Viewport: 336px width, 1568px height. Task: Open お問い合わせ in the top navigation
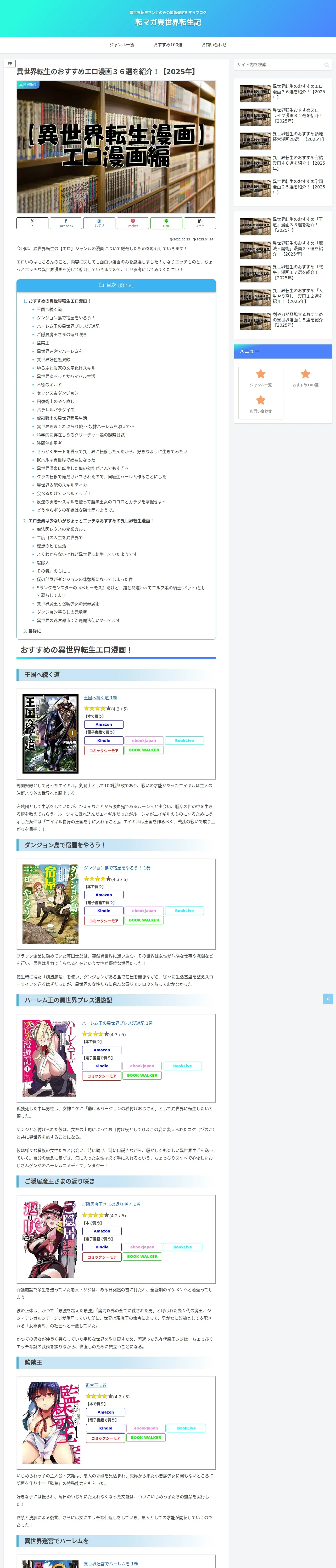point(214,45)
